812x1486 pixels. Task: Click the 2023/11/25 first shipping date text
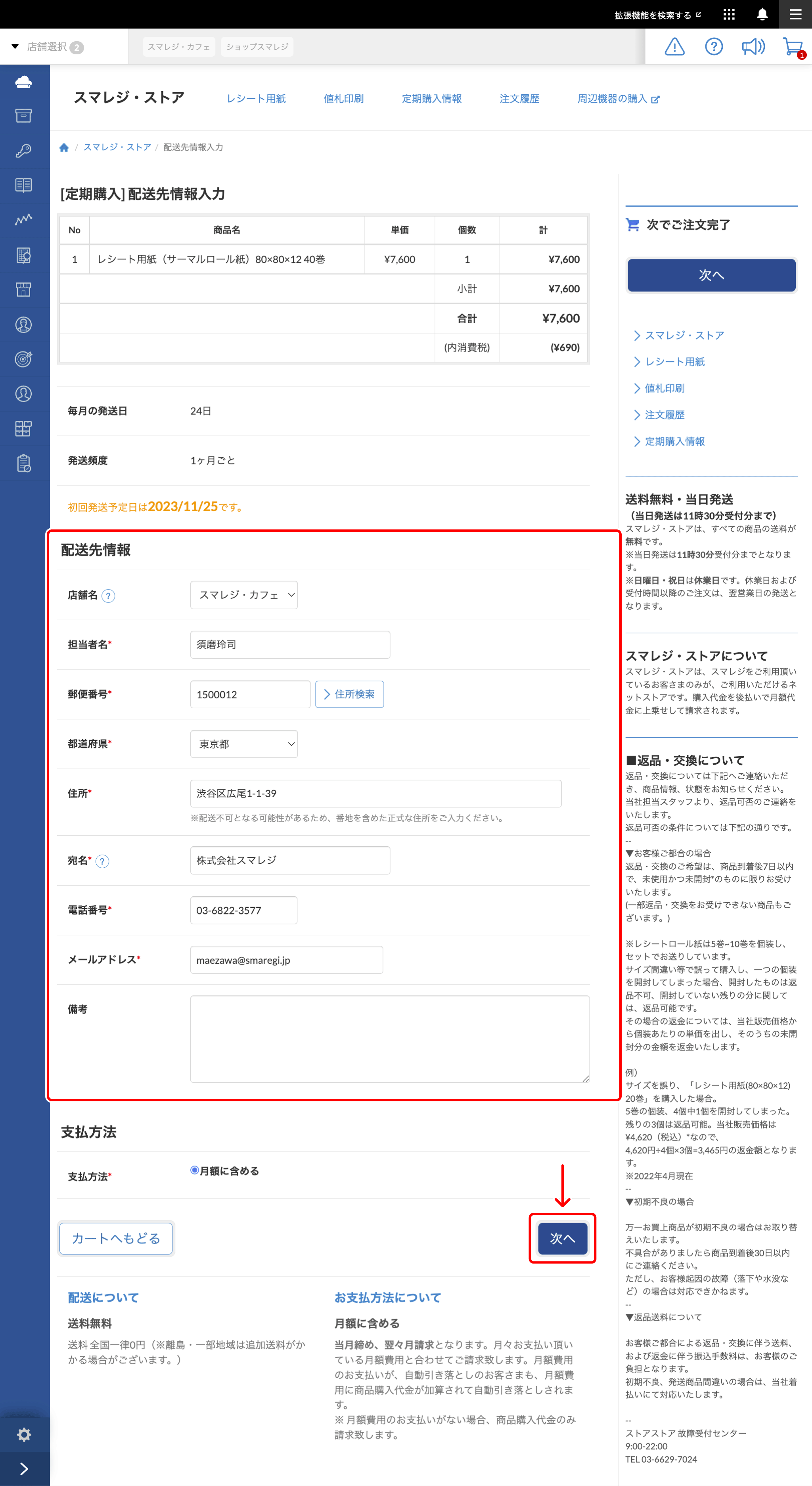click(x=183, y=506)
